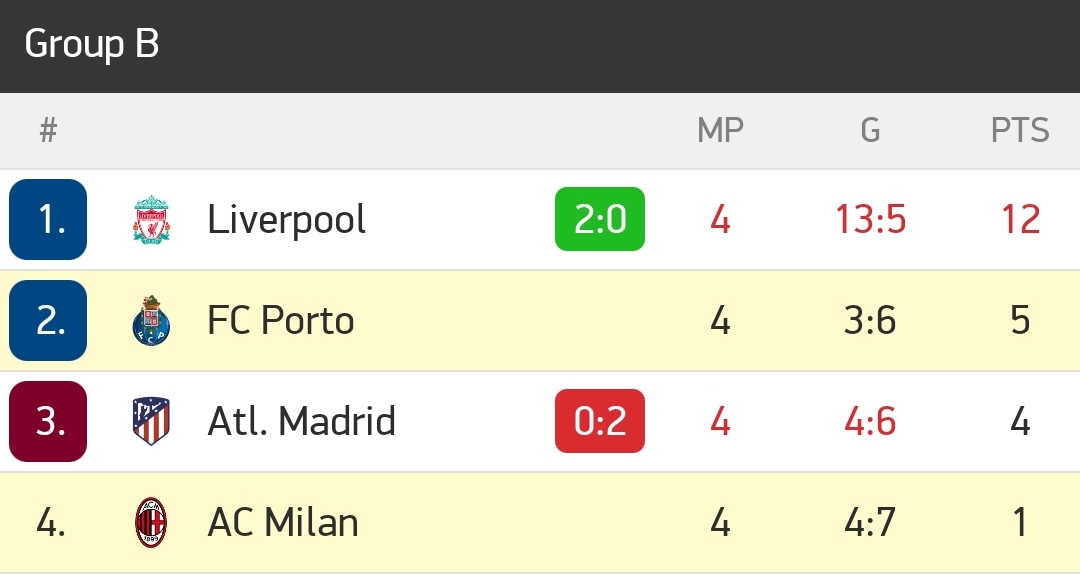Open FC Porto team page
Screen dimensions: 1080x581
281,321
